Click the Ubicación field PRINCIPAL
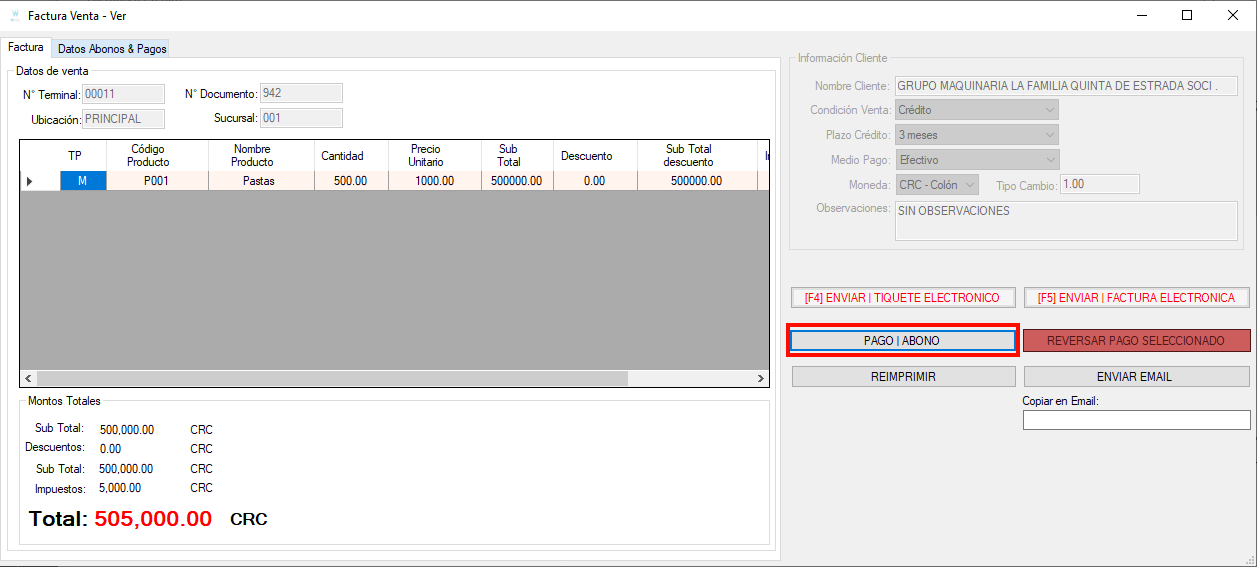 click(124, 118)
